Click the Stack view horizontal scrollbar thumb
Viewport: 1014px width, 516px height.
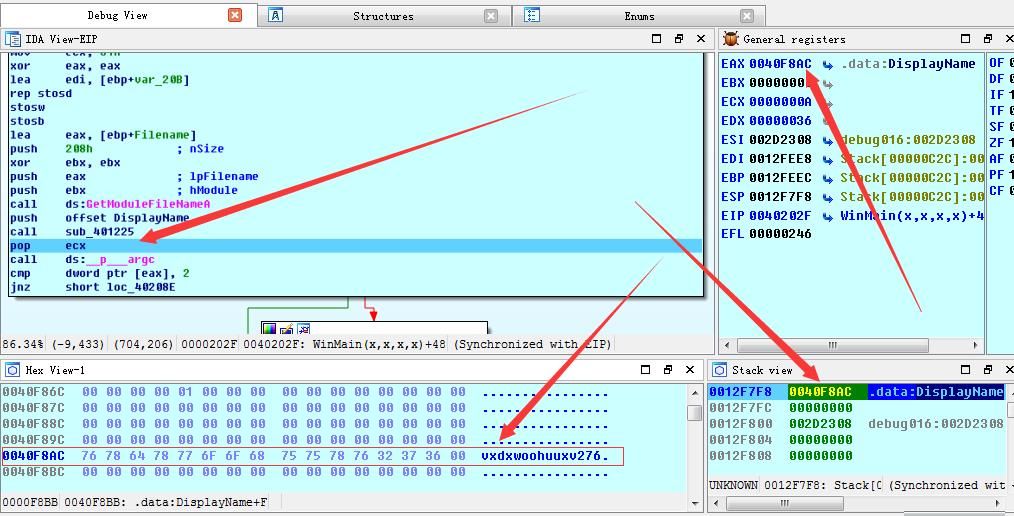pos(784,503)
